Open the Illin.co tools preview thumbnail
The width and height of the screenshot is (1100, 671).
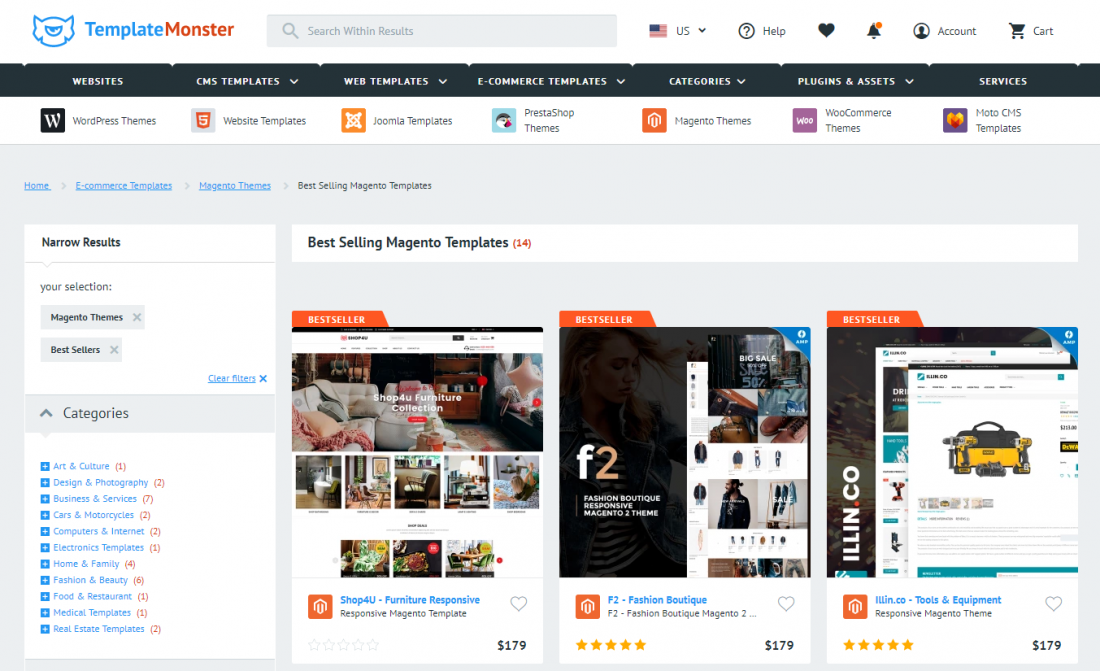point(952,452)
